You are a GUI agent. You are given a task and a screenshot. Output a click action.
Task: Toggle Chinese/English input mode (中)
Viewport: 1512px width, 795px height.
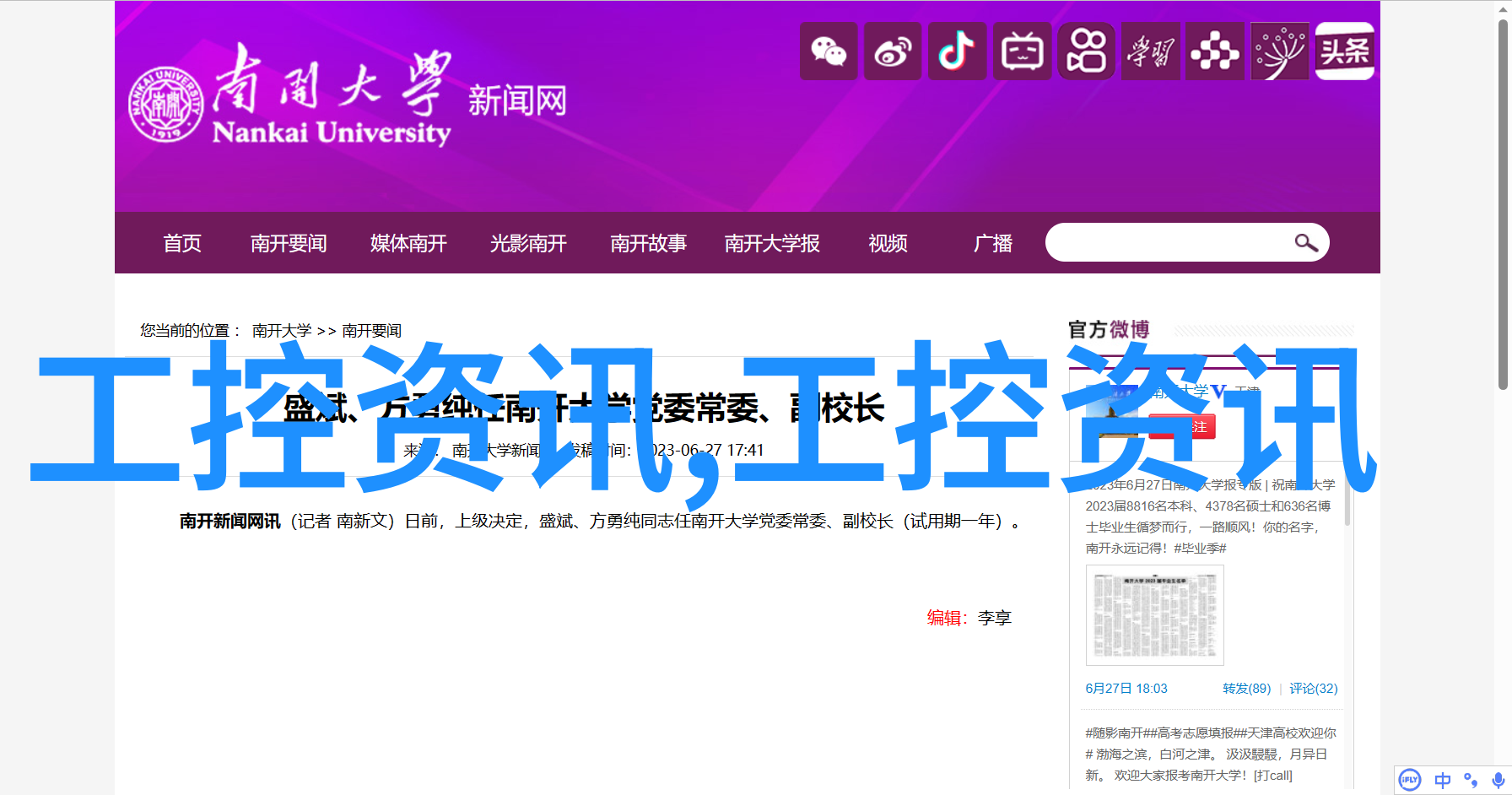tap(1443, 780)
